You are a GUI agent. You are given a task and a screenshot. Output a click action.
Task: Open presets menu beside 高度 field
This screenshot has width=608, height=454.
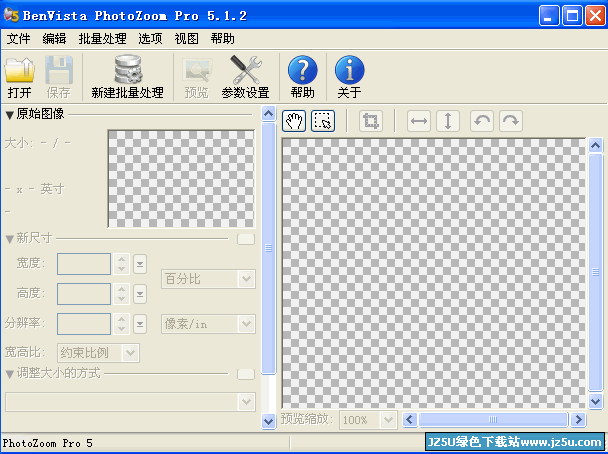(140, 294)
